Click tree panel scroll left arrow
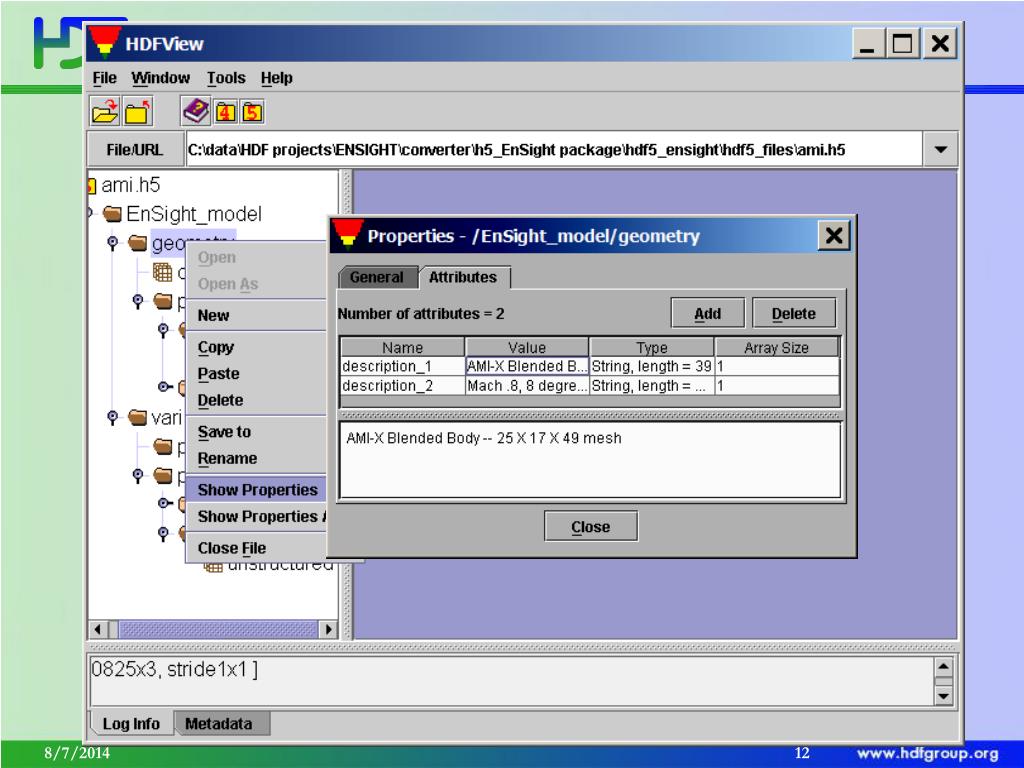This screenshot has width=1024, height=768. (98, 630)
